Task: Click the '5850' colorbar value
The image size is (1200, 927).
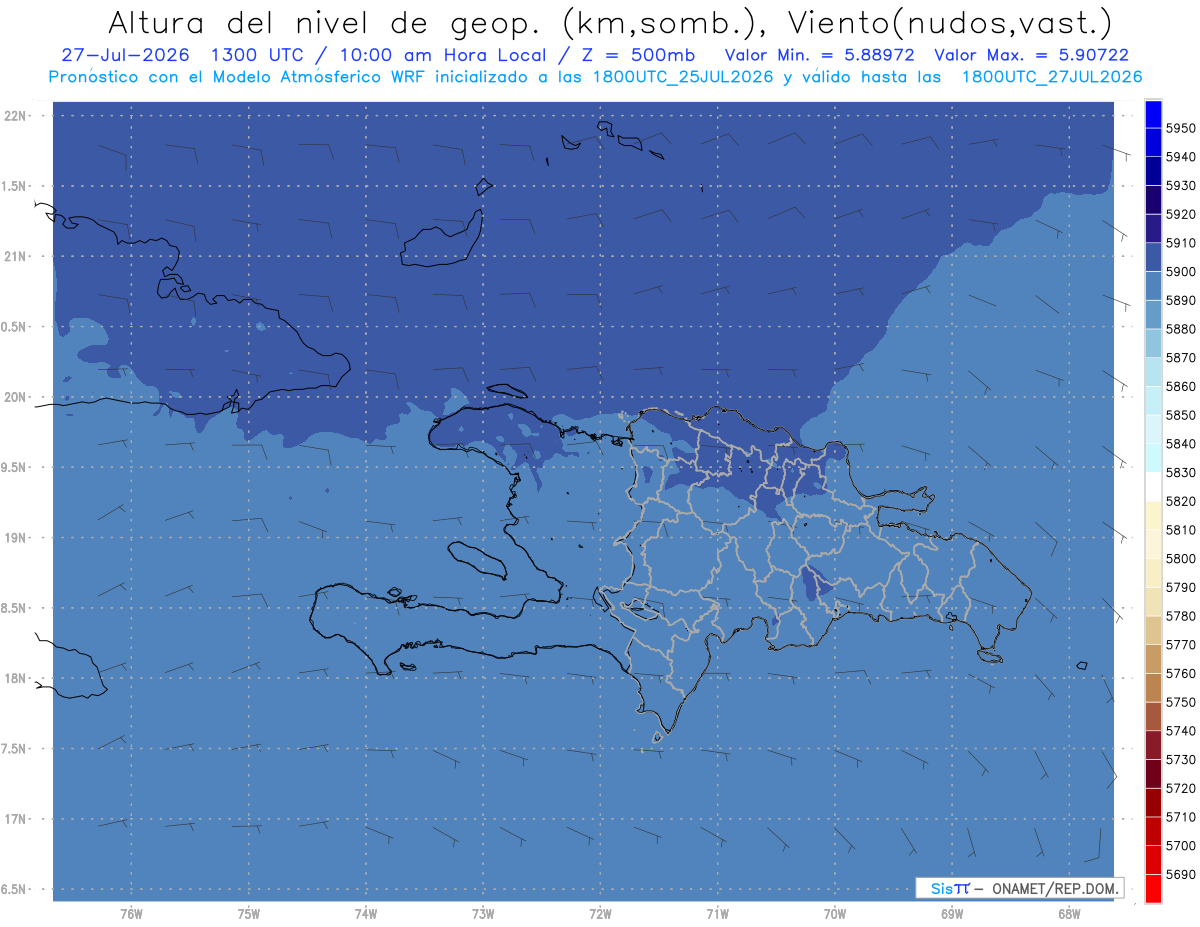Action: click(x=1181, y=415)
